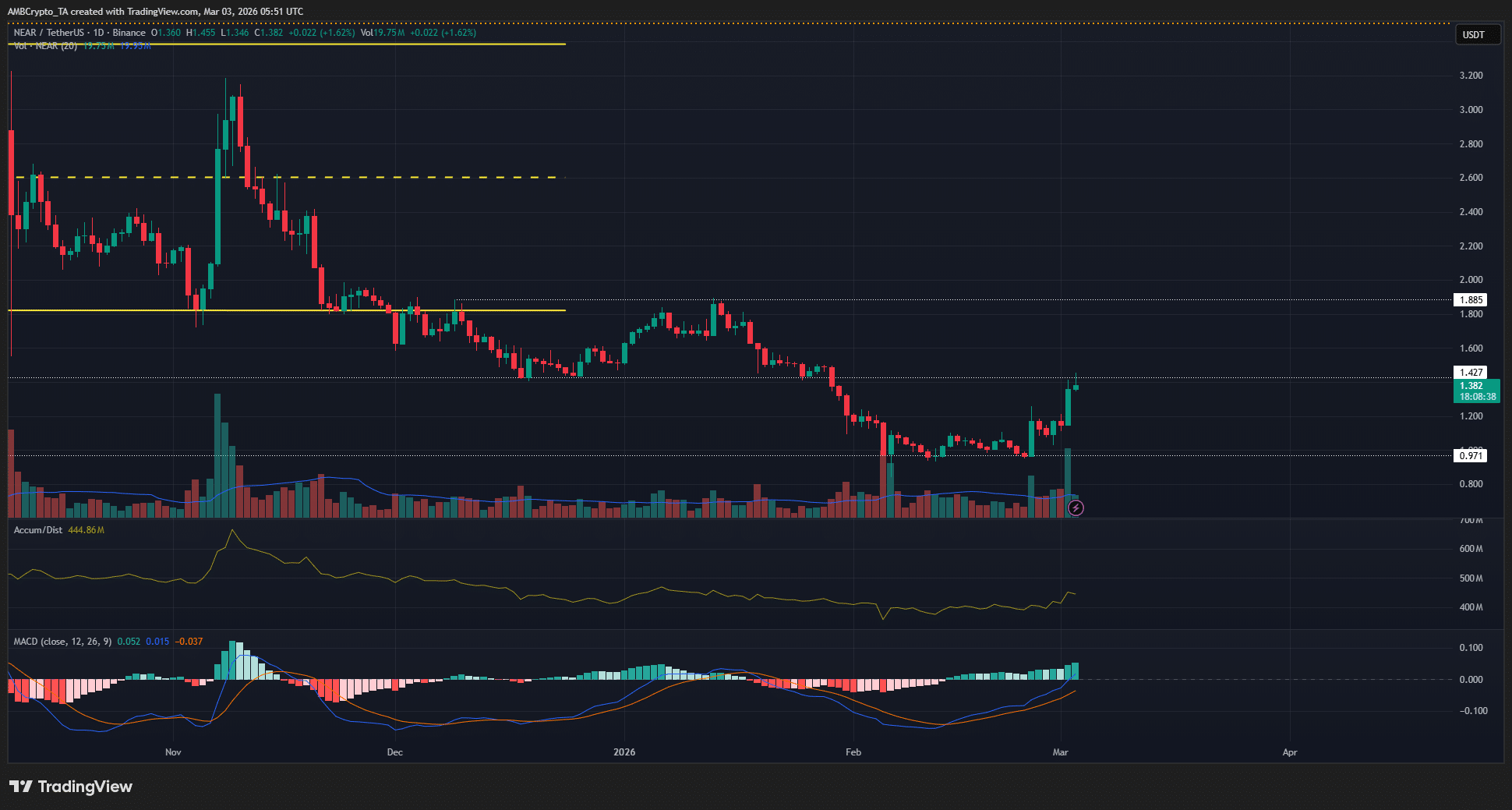The width and height of the screenshot is (1512, 810).
Task: Click the Mar date on time axis
Action: pos(1060,752)
